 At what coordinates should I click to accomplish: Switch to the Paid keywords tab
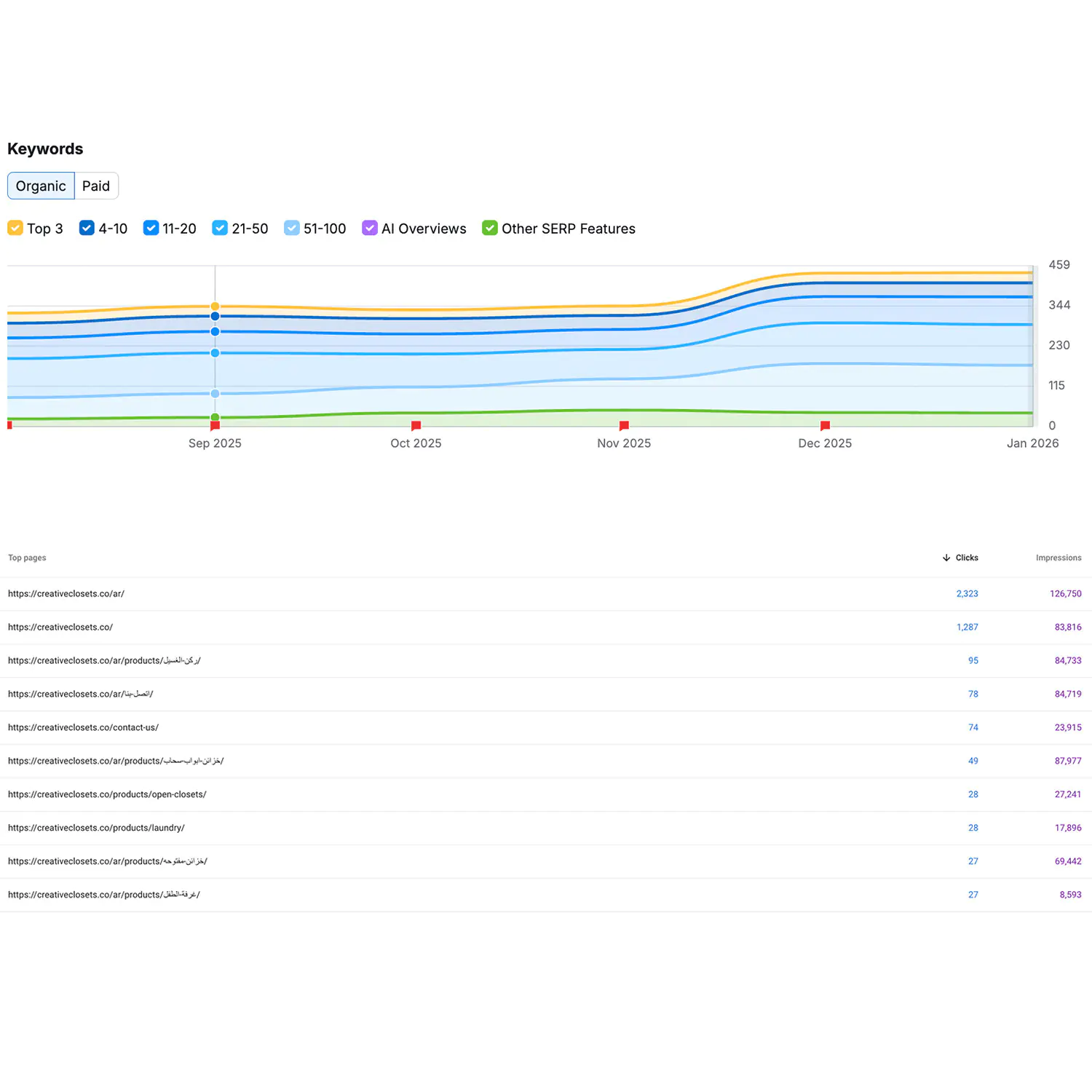tap(96, 186)
